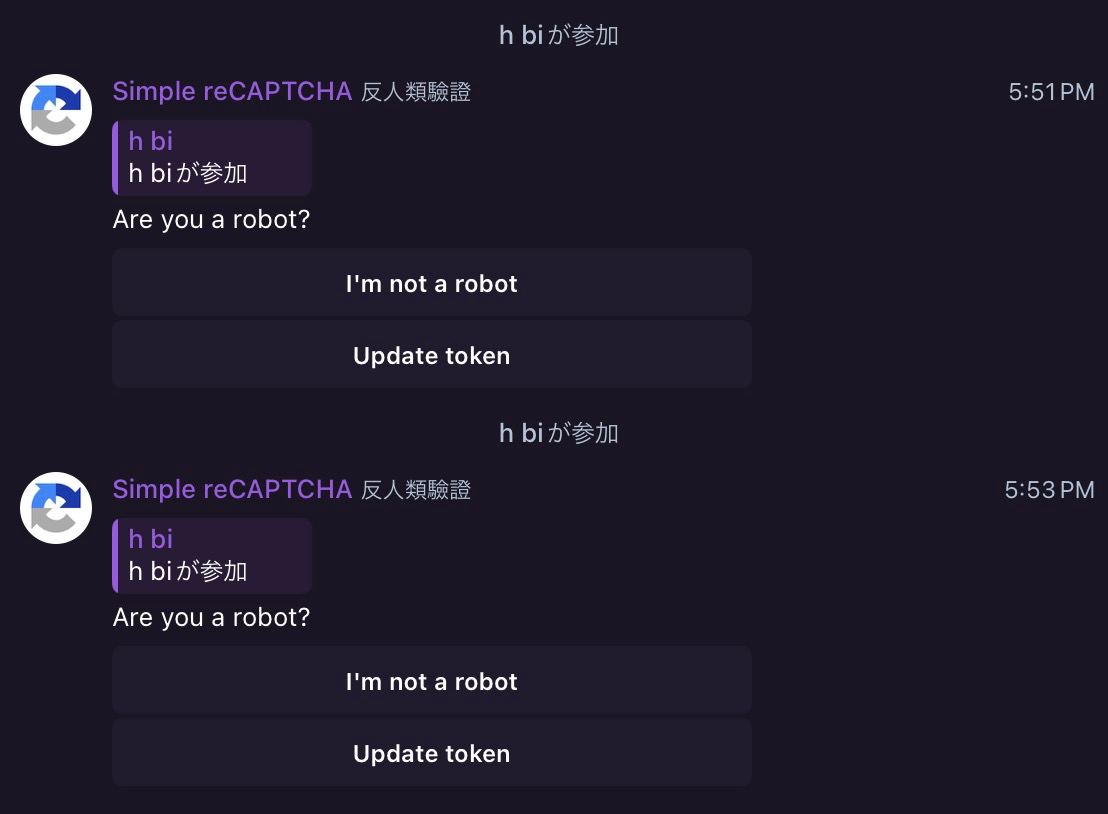
Task: Select the "h biが参加" join notice above the 5:51 PM message
Action: coord(558,35)
